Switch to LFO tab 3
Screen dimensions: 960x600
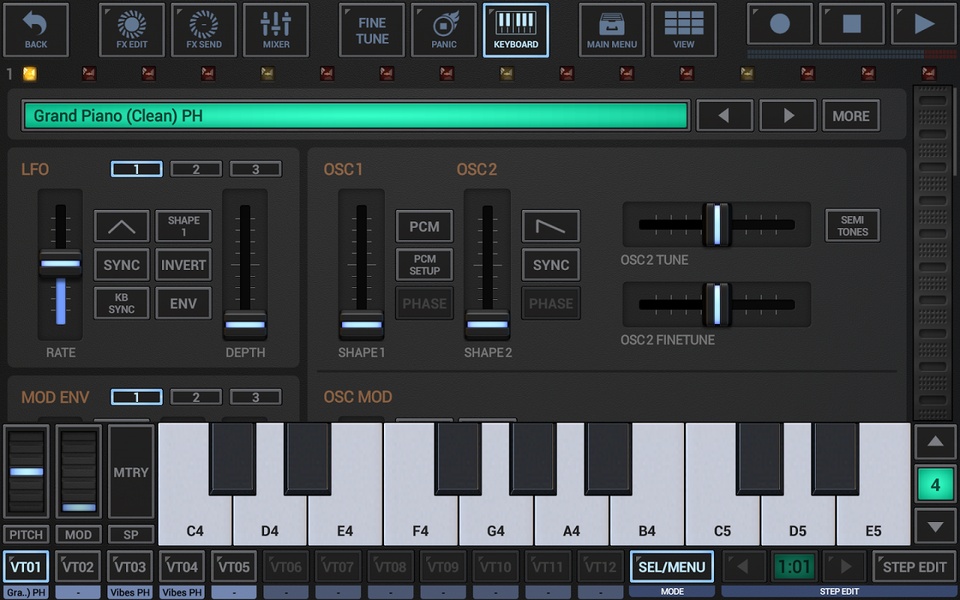tap(255, 169)
